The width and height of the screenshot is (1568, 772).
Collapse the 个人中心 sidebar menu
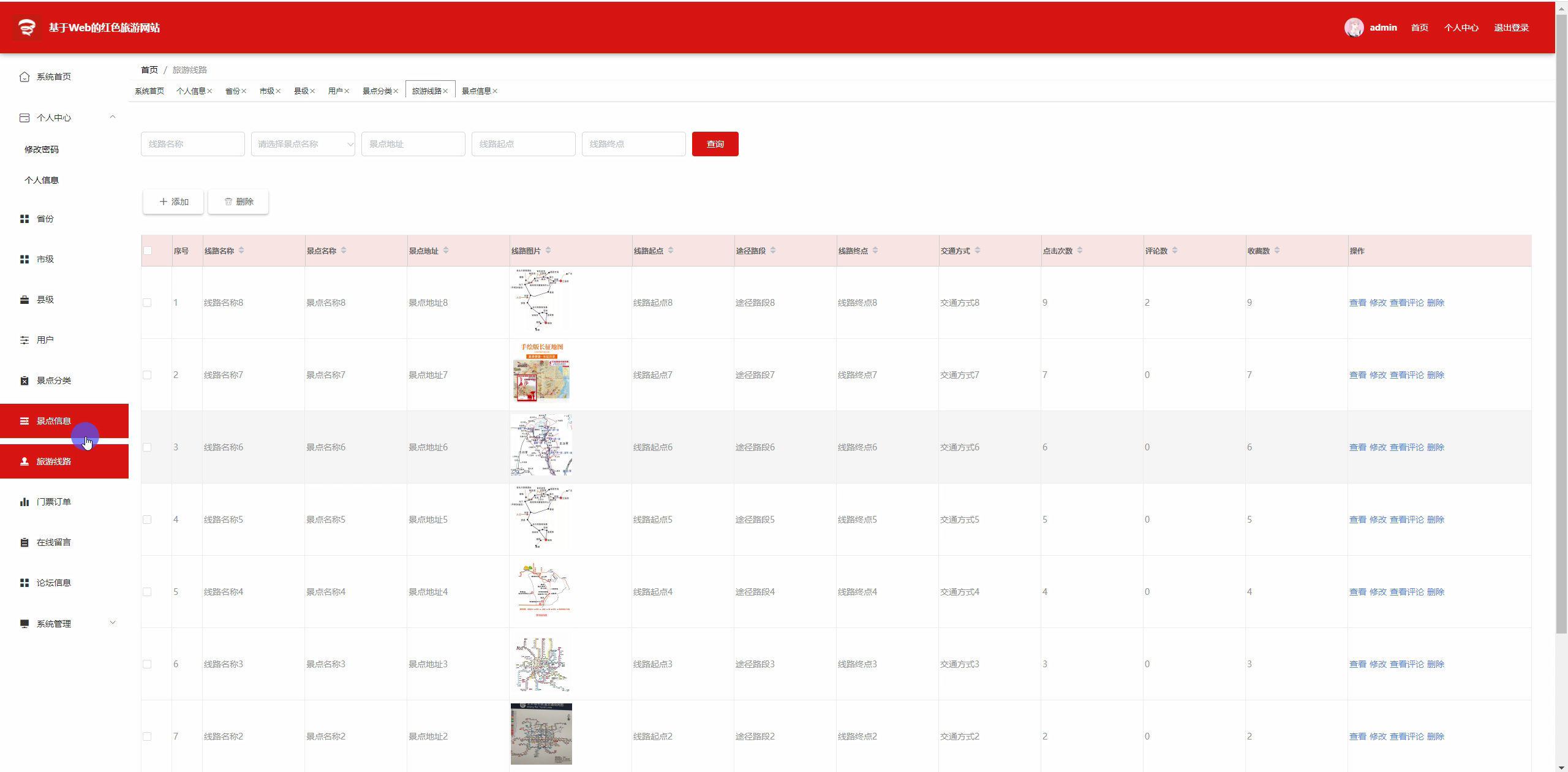(x=113, y=117)
